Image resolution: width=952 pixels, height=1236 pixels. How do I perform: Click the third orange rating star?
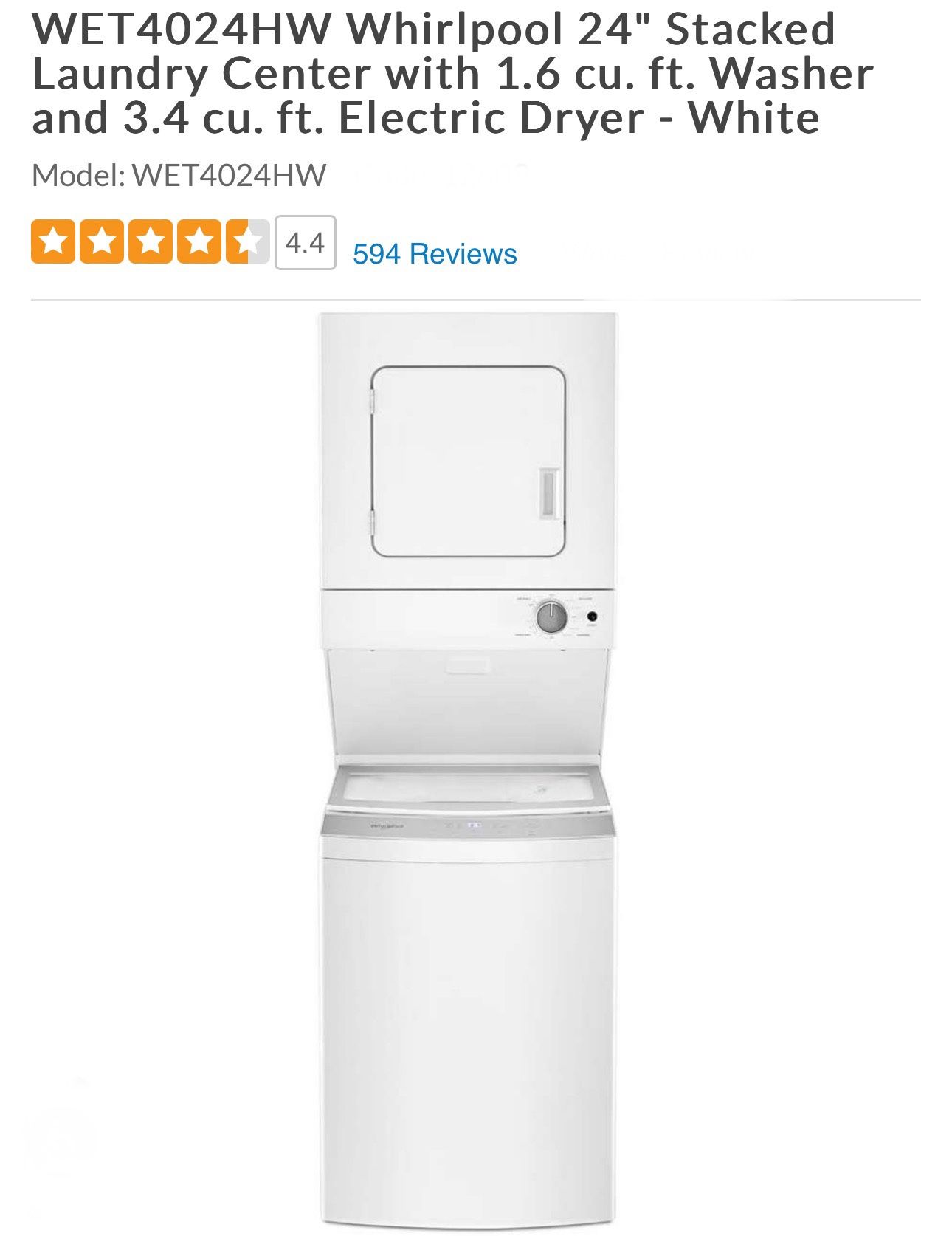coord(151,241)
